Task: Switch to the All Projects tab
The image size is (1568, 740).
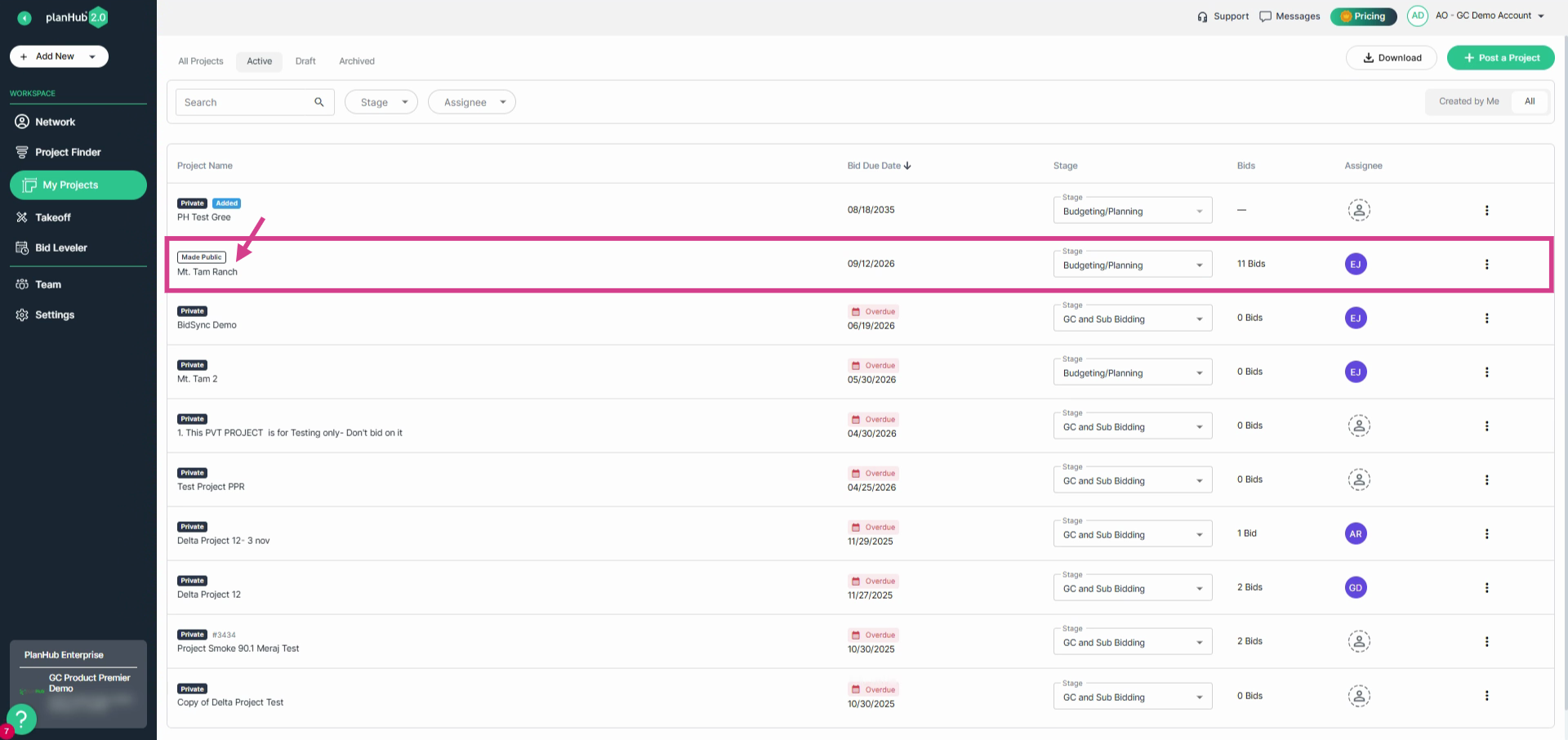Action: coord(201,61)
